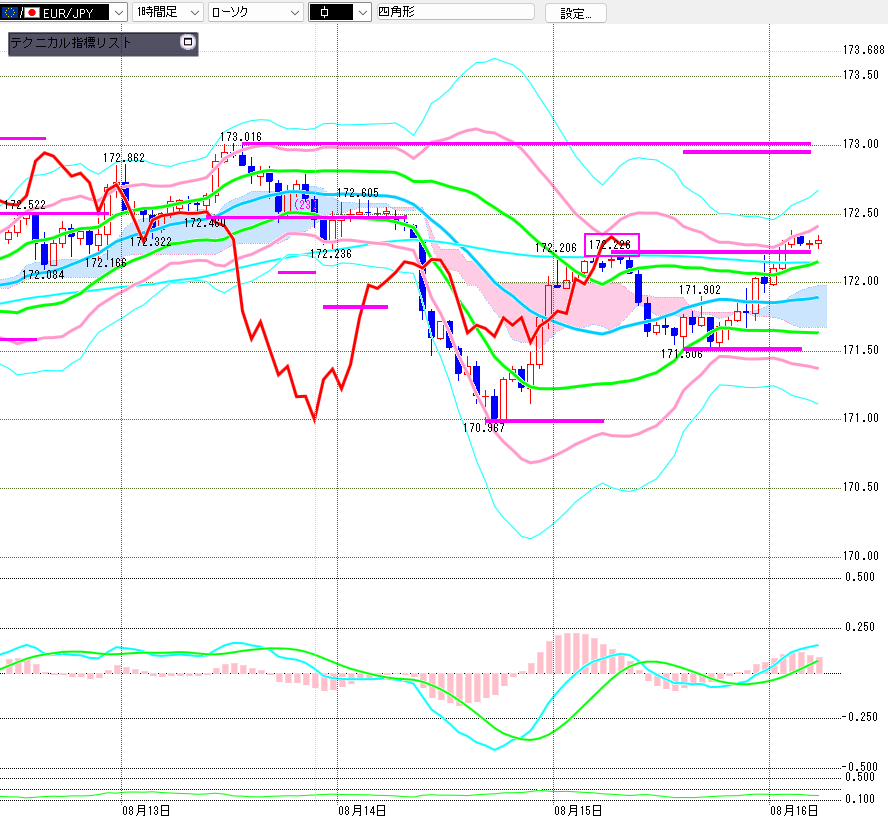Click the 172.236 price label
This screenshot has width=888, height=819.
tap(331, 254)
